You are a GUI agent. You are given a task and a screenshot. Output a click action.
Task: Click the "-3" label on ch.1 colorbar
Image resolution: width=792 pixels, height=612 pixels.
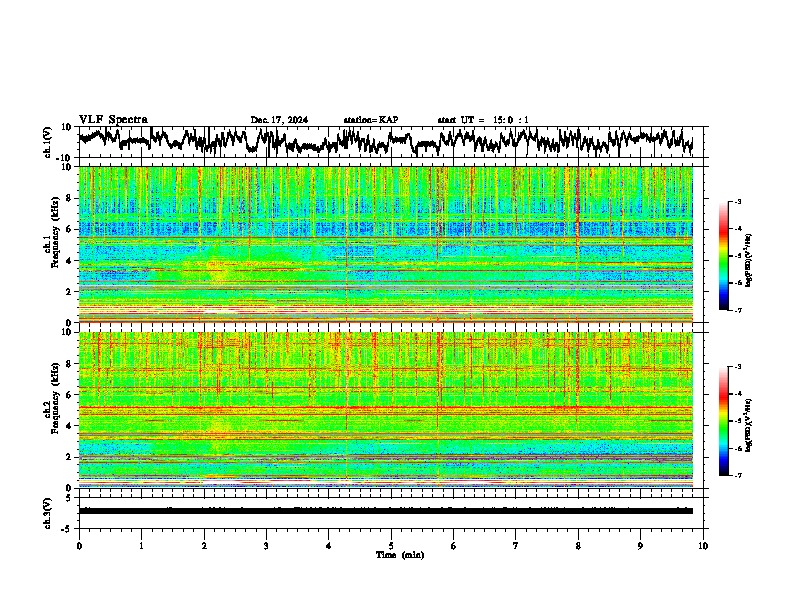point(737,201)
